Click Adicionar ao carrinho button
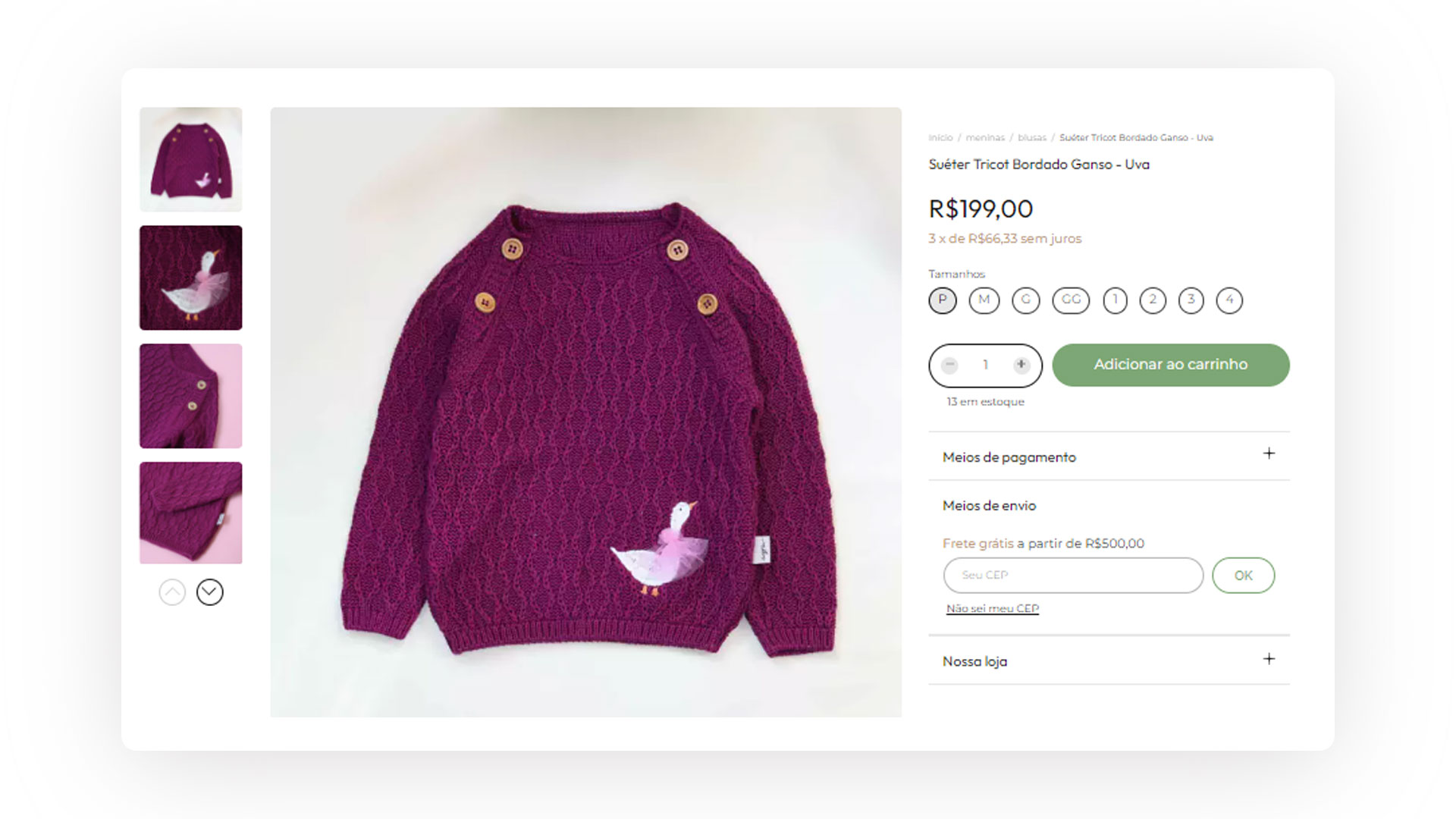 click(x=1170, y=365)
